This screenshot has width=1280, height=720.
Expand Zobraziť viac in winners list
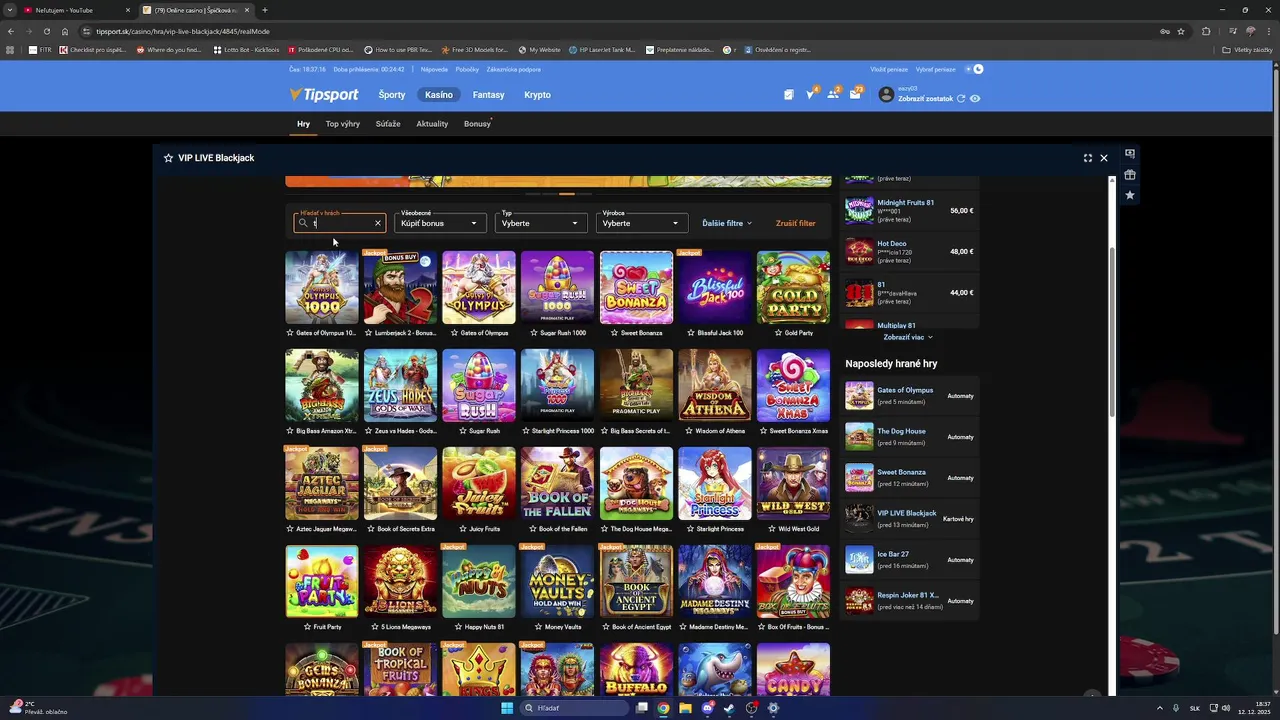tap(908, 337)
